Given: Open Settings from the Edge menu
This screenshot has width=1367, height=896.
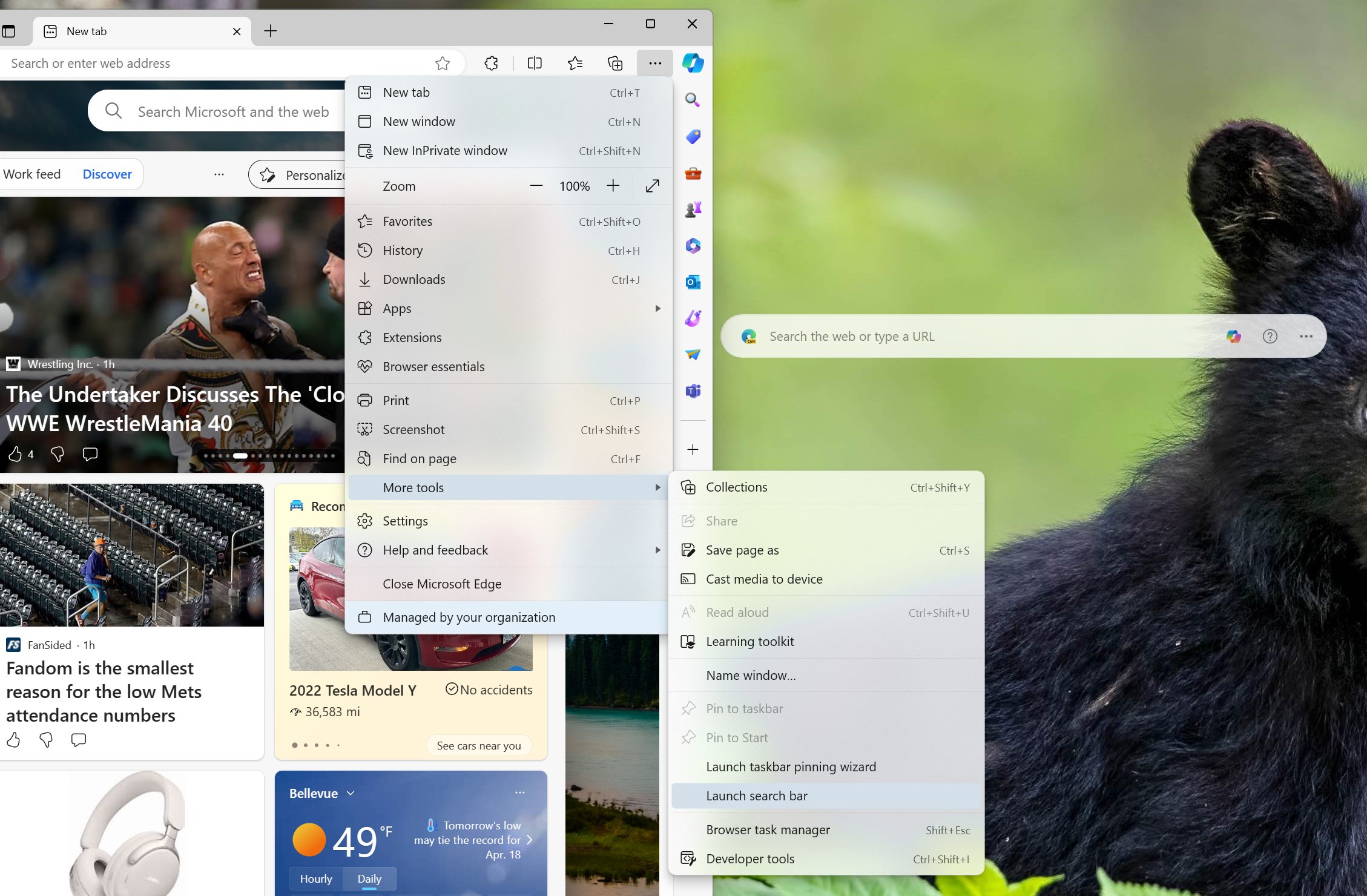Looking at the screenshot, I should click(509, 521).
